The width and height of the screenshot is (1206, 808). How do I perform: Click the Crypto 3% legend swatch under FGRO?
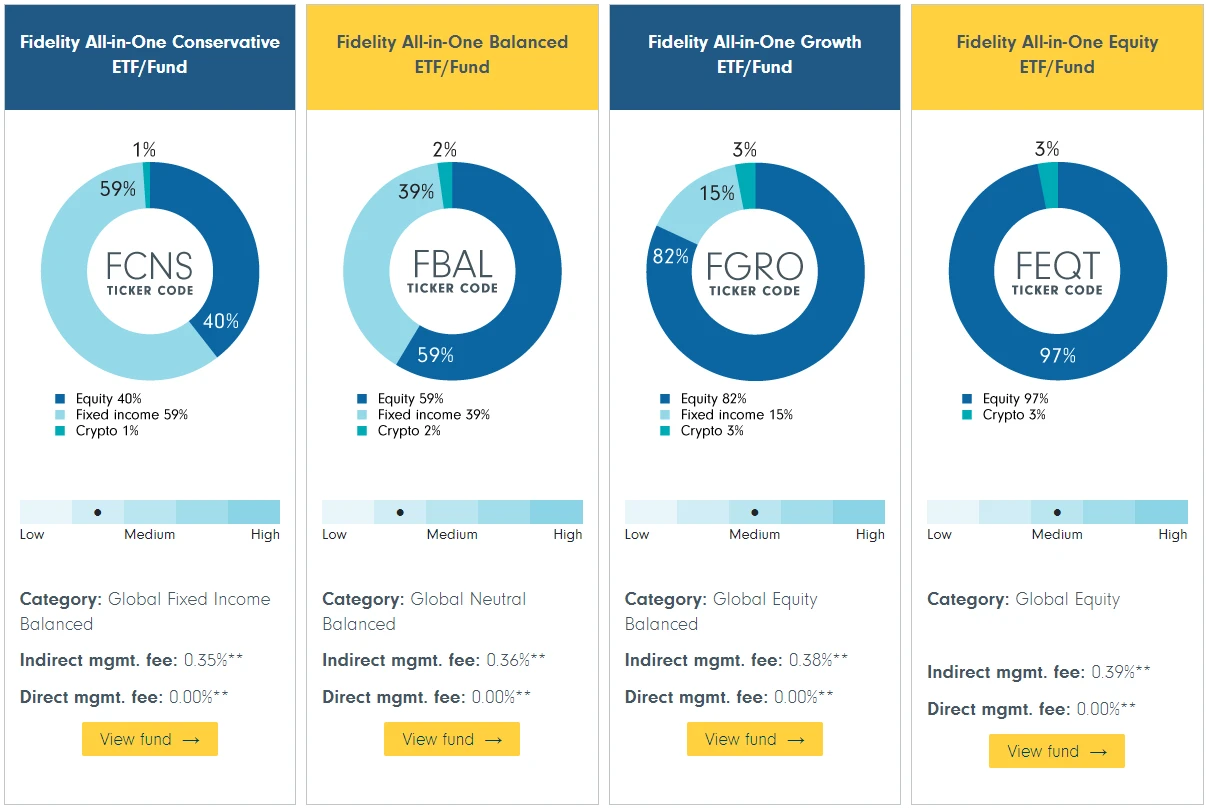[665, 431]
